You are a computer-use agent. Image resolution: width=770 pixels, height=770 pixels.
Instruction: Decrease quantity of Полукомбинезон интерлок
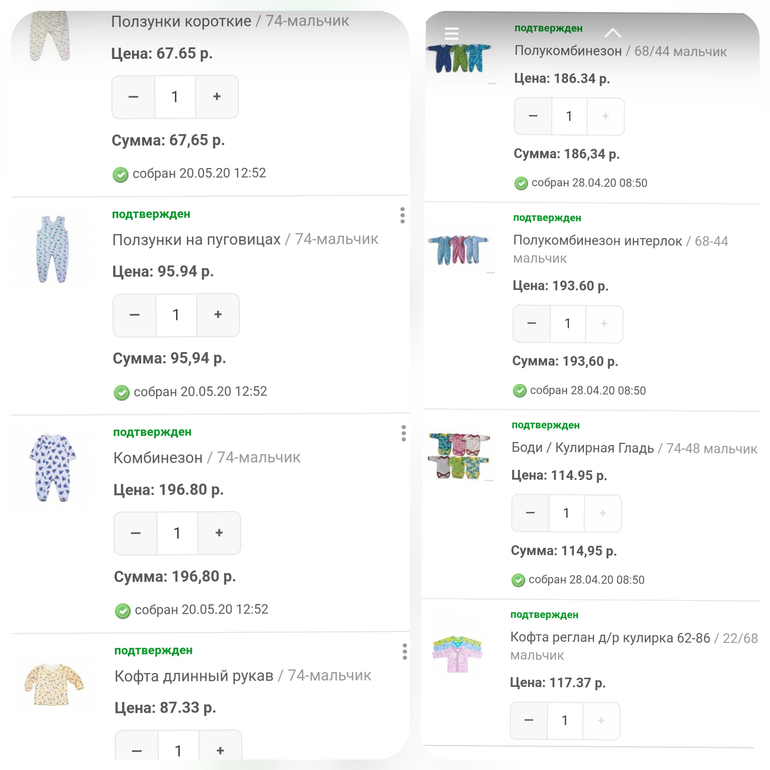(x=531, y=324)
